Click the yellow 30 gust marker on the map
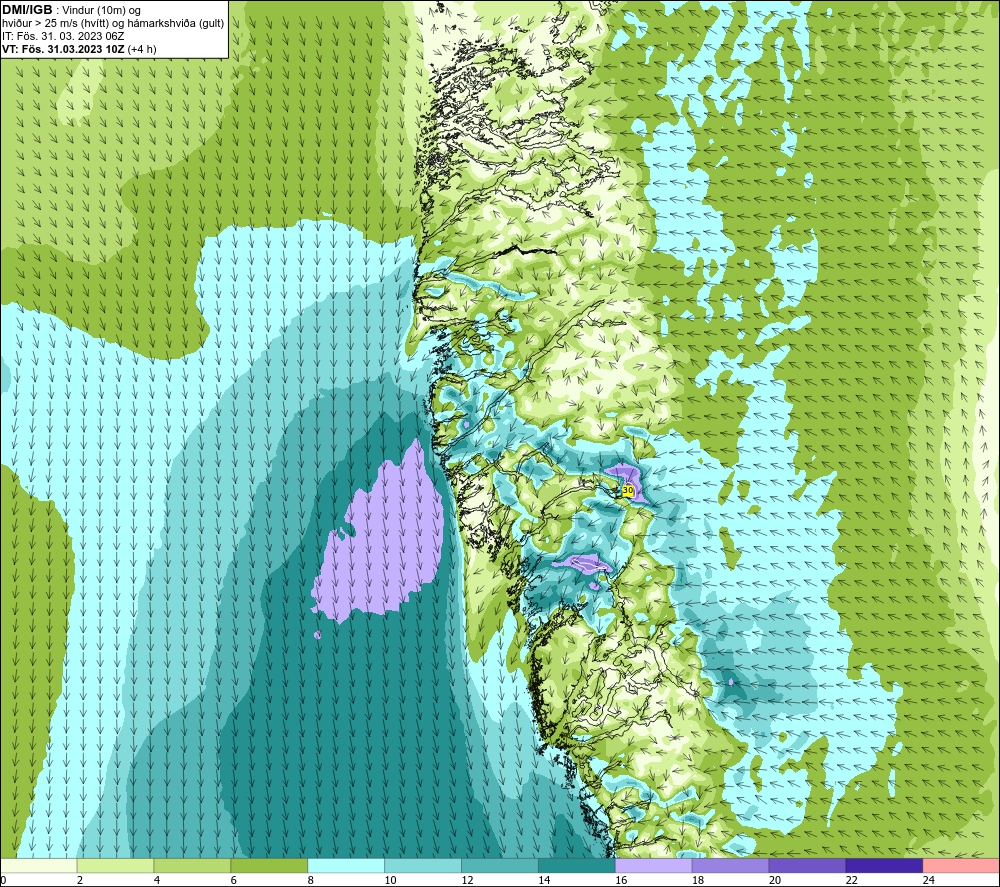Viewport: 1000px width, 887px height. (628, 490)
